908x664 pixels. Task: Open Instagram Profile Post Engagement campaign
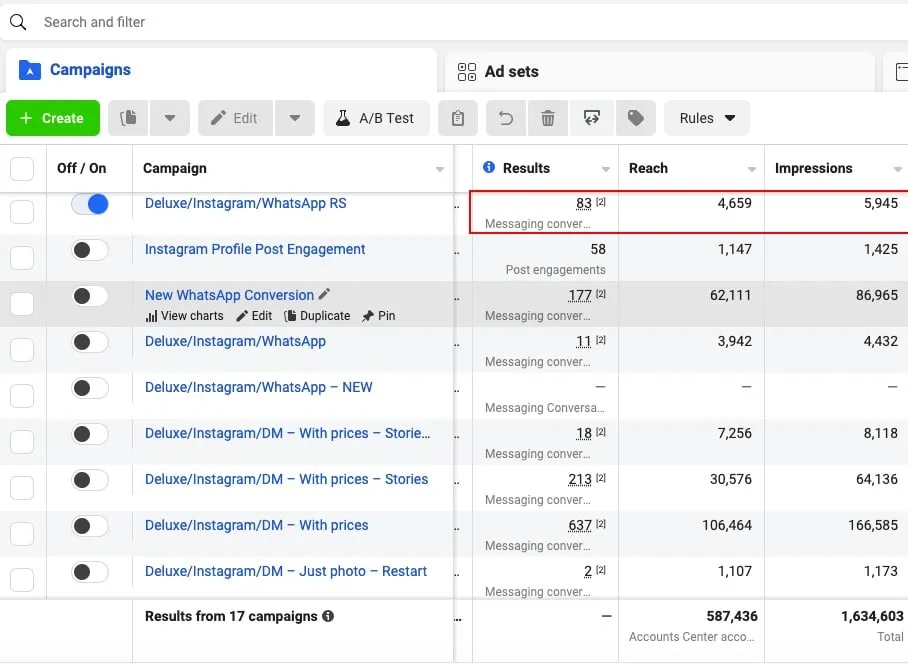pyautogui.click(x=255, y=249)
